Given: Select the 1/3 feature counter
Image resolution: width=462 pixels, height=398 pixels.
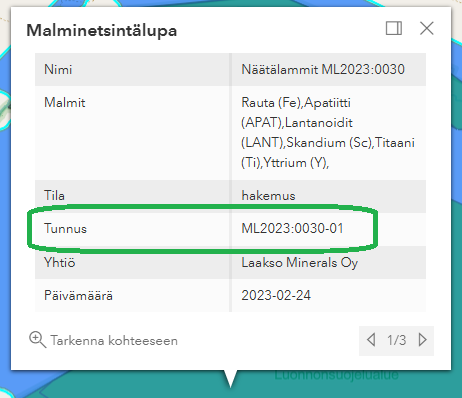Looking at the screenshot, I should click(x=396, y=340).
